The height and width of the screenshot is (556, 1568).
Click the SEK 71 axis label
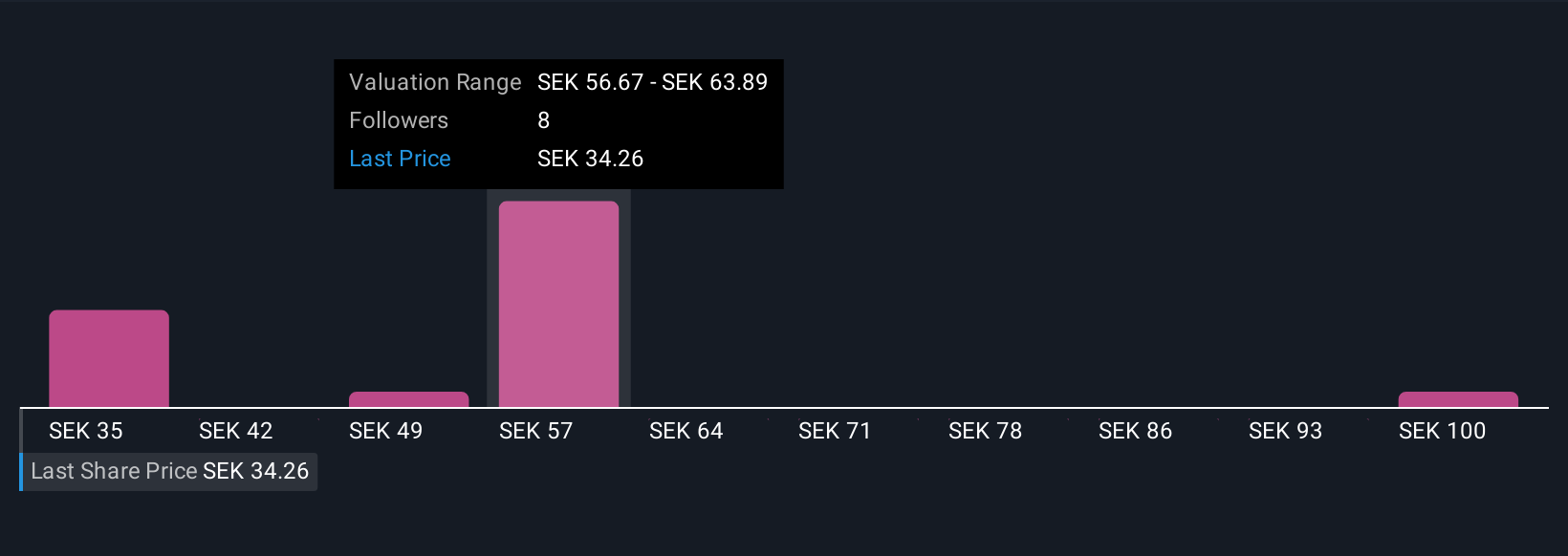[835, 431]
